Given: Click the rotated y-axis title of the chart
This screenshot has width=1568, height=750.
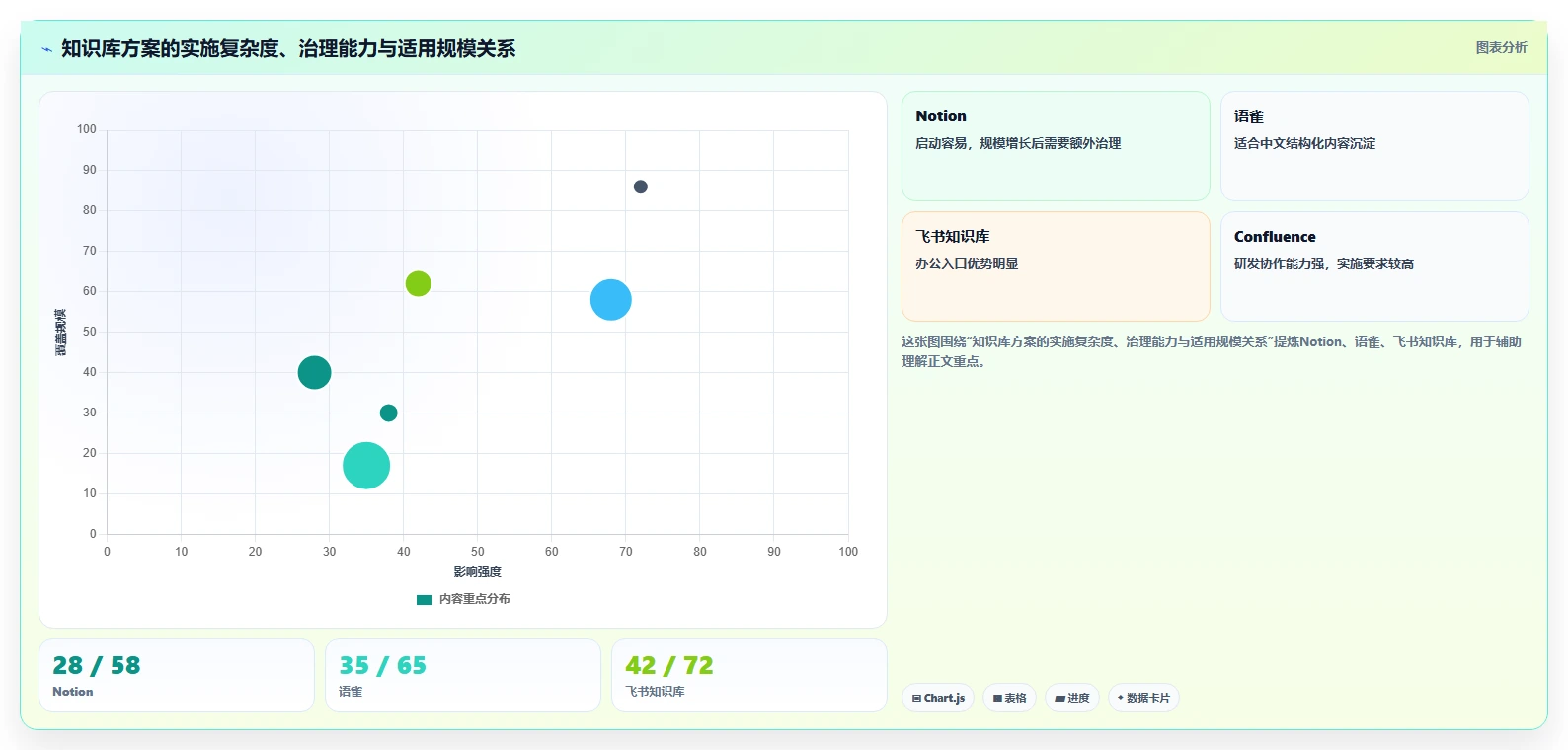Looking at the screenshot, I should click(61, 332).
